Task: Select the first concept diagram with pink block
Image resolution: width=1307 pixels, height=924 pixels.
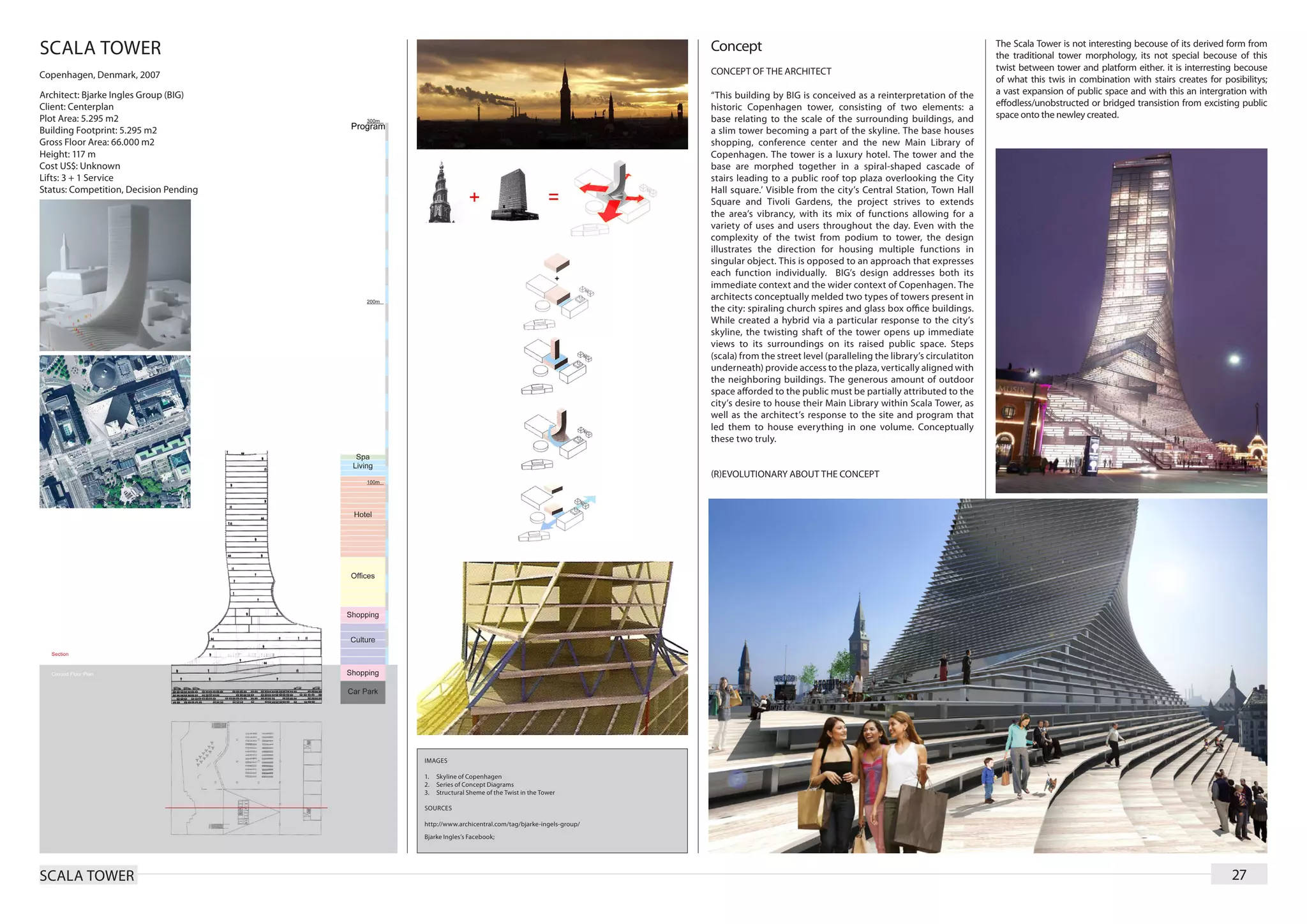Action: (558, 293)
